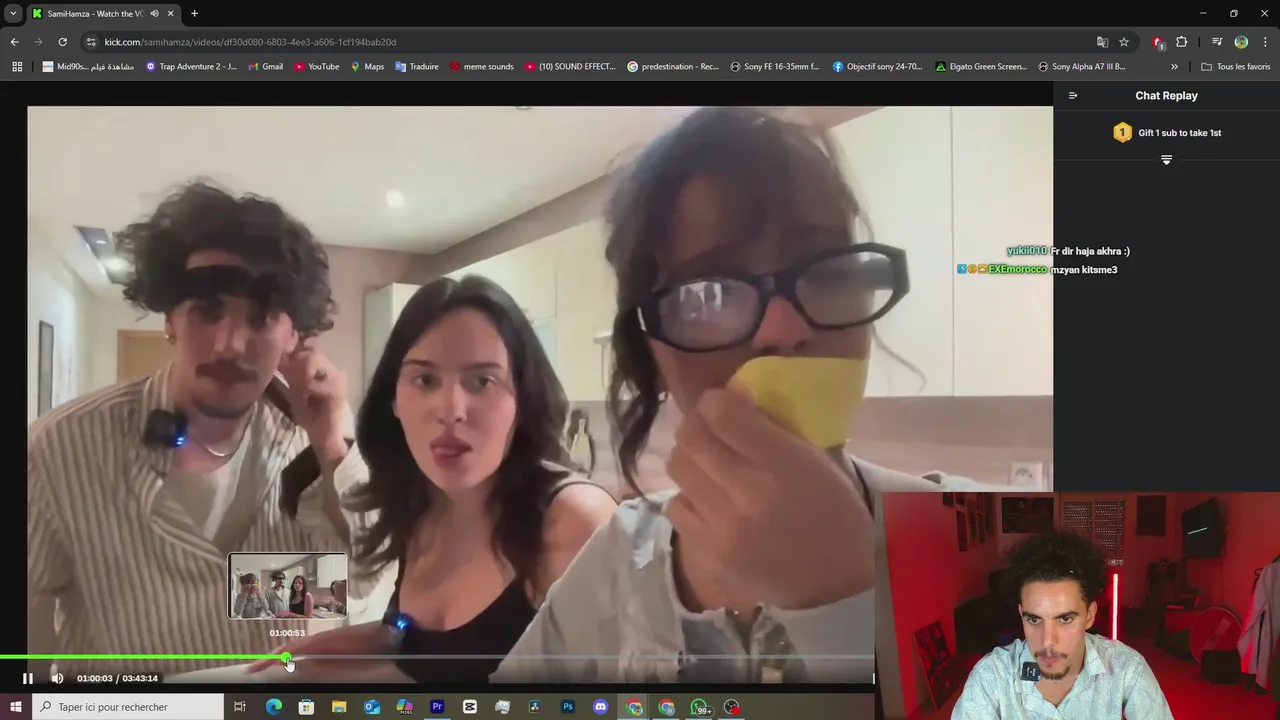Open the apps grid in bookmarks bar

point(17,67)
